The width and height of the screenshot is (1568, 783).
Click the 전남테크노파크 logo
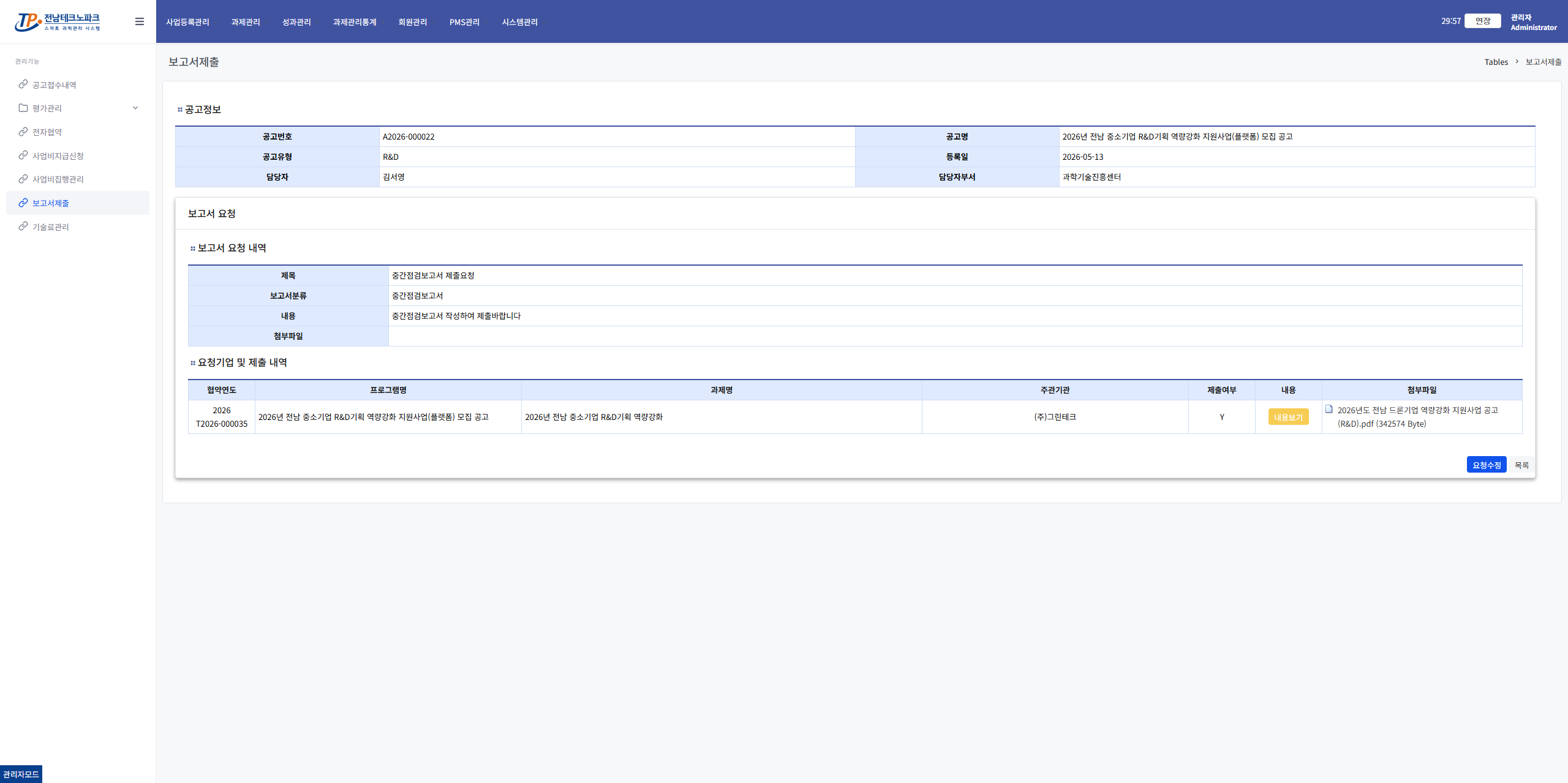tap(58, 22)
